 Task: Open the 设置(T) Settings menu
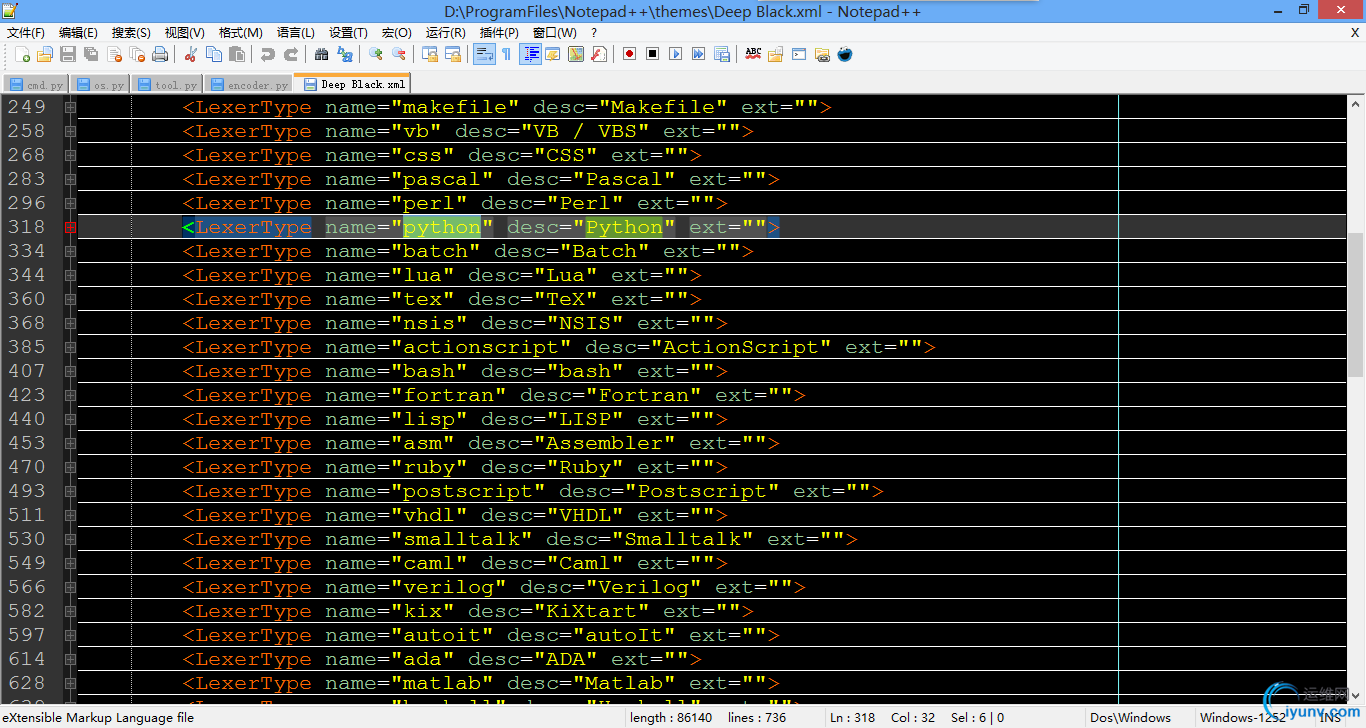coord(348,33)
